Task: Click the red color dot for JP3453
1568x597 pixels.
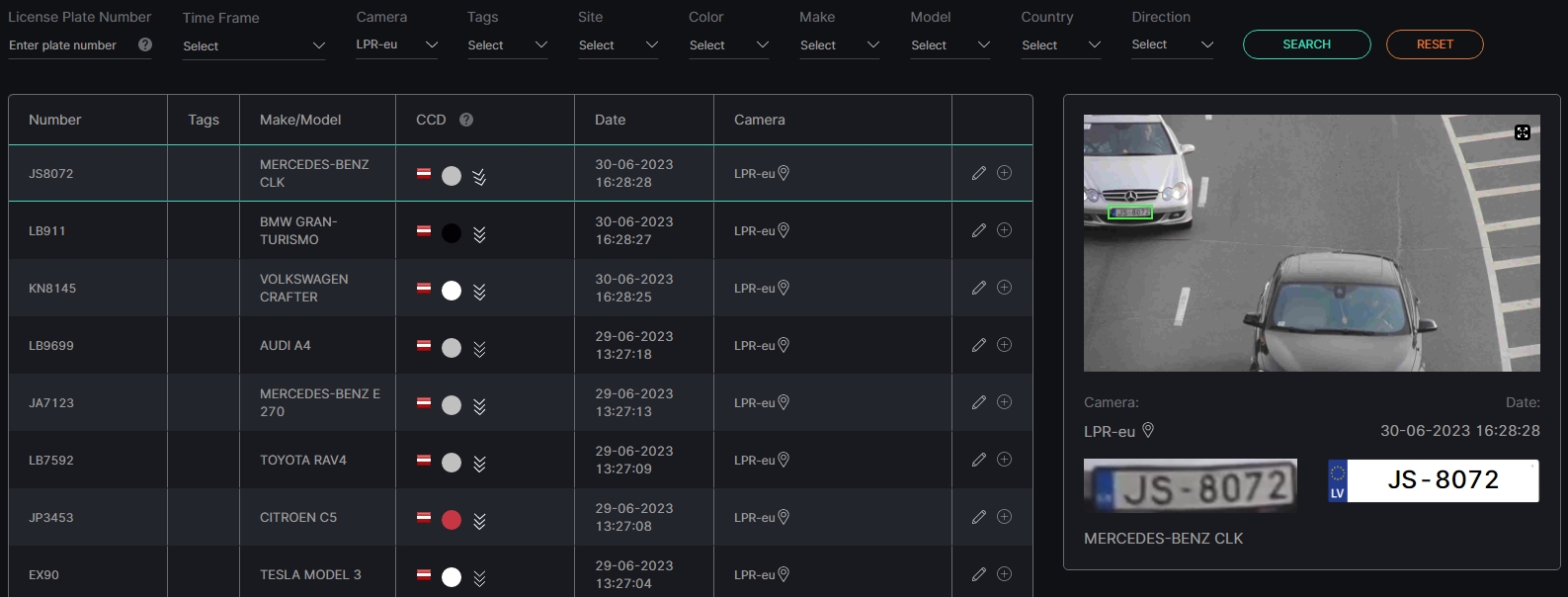Action: click(452, 520)
